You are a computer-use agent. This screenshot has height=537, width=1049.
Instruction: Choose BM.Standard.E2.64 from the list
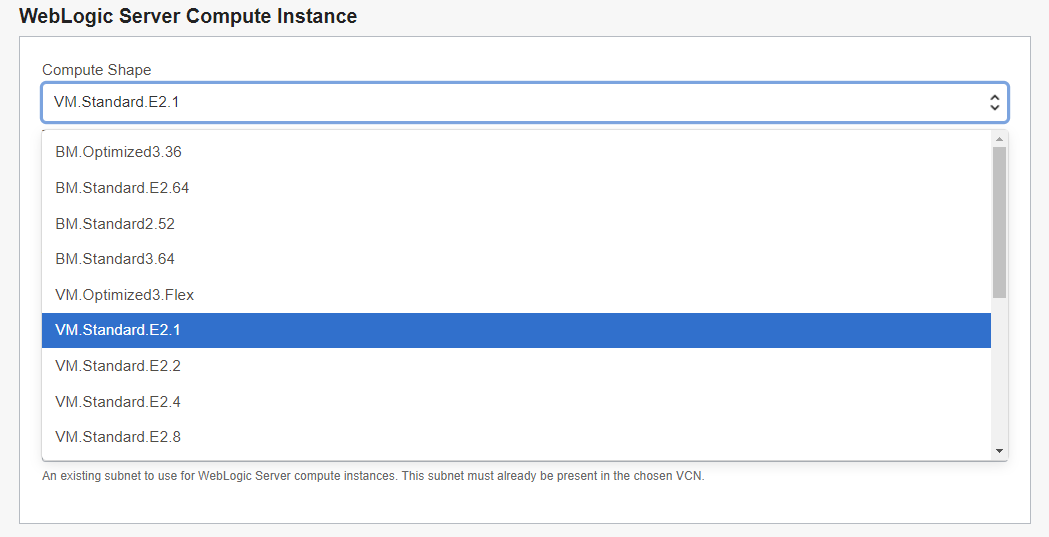coord(516,188)
